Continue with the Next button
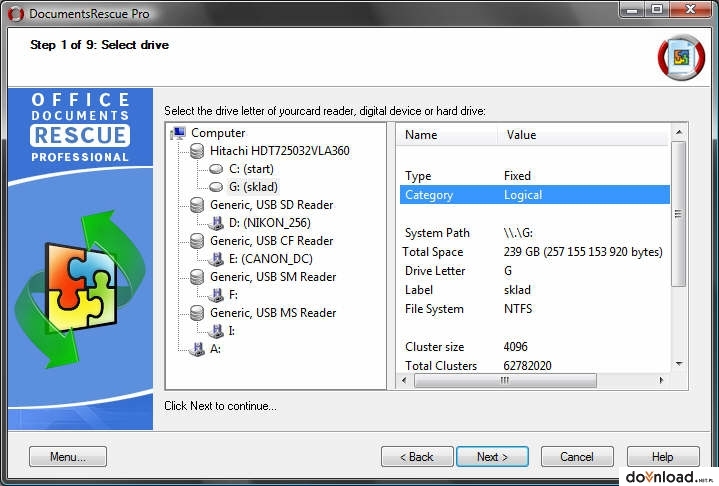 coord(492,457)
